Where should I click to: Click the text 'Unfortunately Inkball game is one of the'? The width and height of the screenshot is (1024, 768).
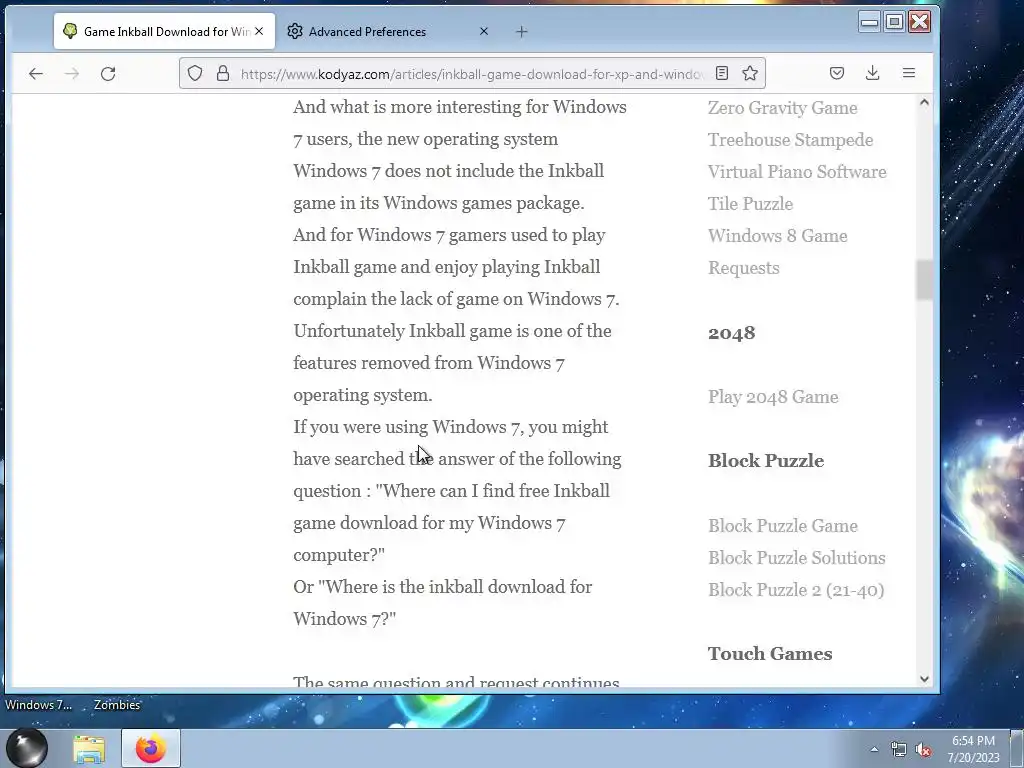[453, 331]
